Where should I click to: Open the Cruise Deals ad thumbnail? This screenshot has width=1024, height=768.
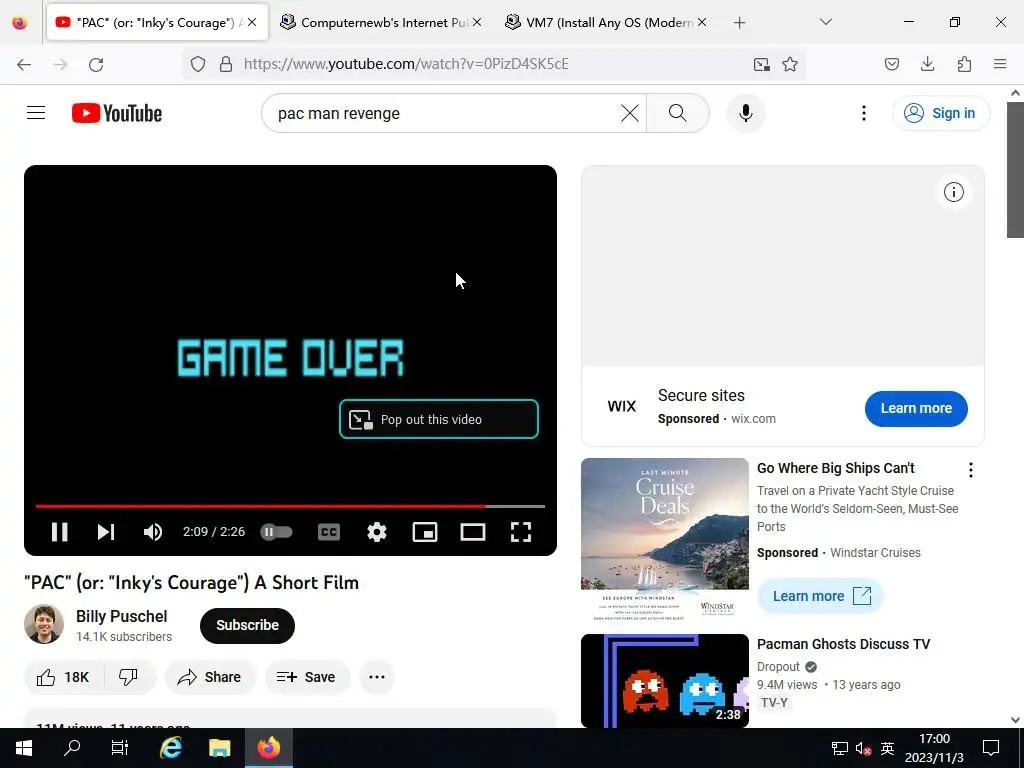(665, 539)
